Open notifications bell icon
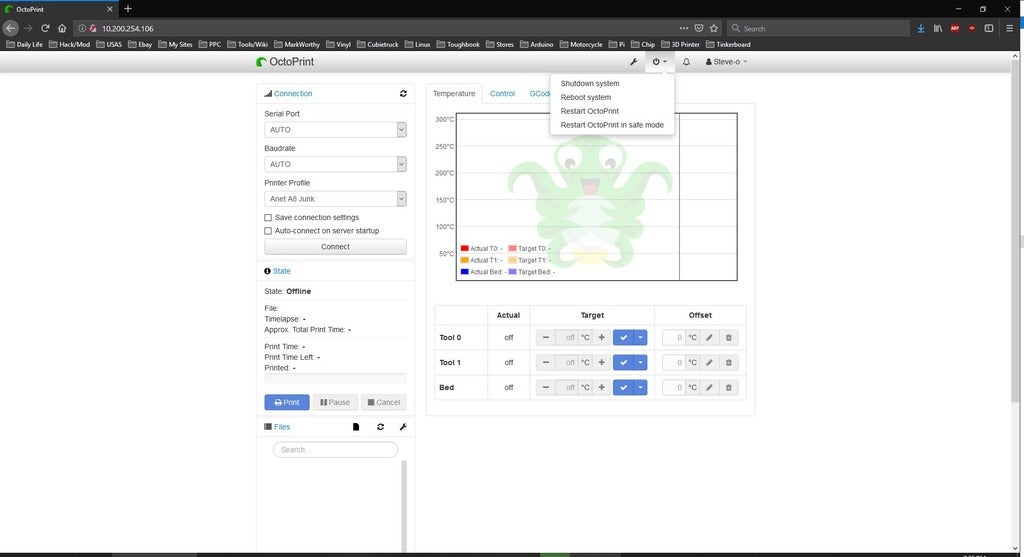1024x557 pixels. tap(686, 62)
